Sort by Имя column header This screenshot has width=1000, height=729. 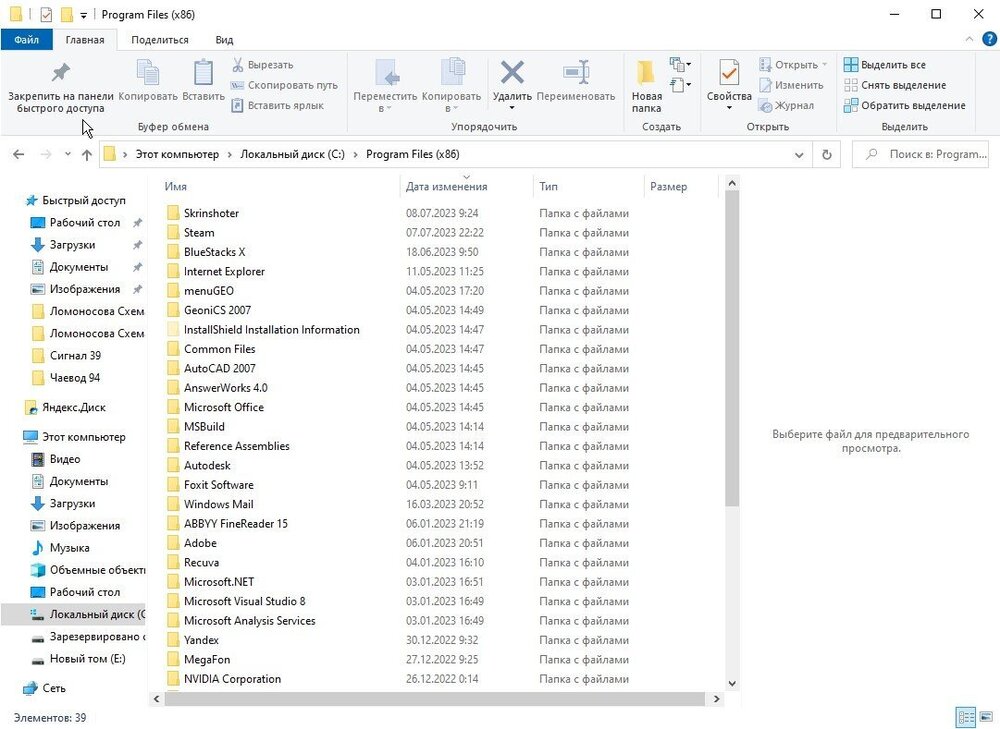175,186
